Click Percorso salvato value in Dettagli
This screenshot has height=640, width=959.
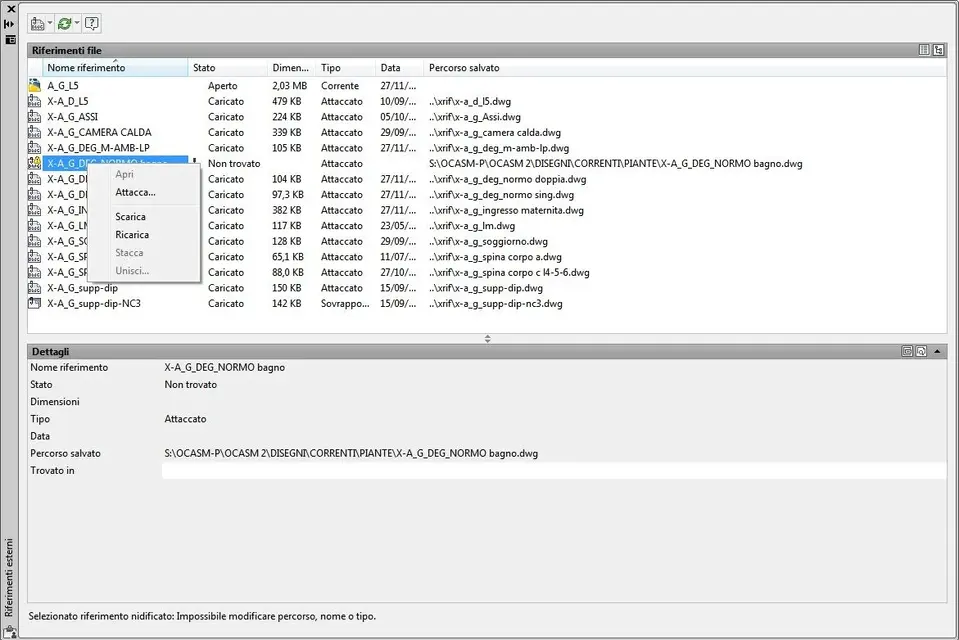pos(351,453)
